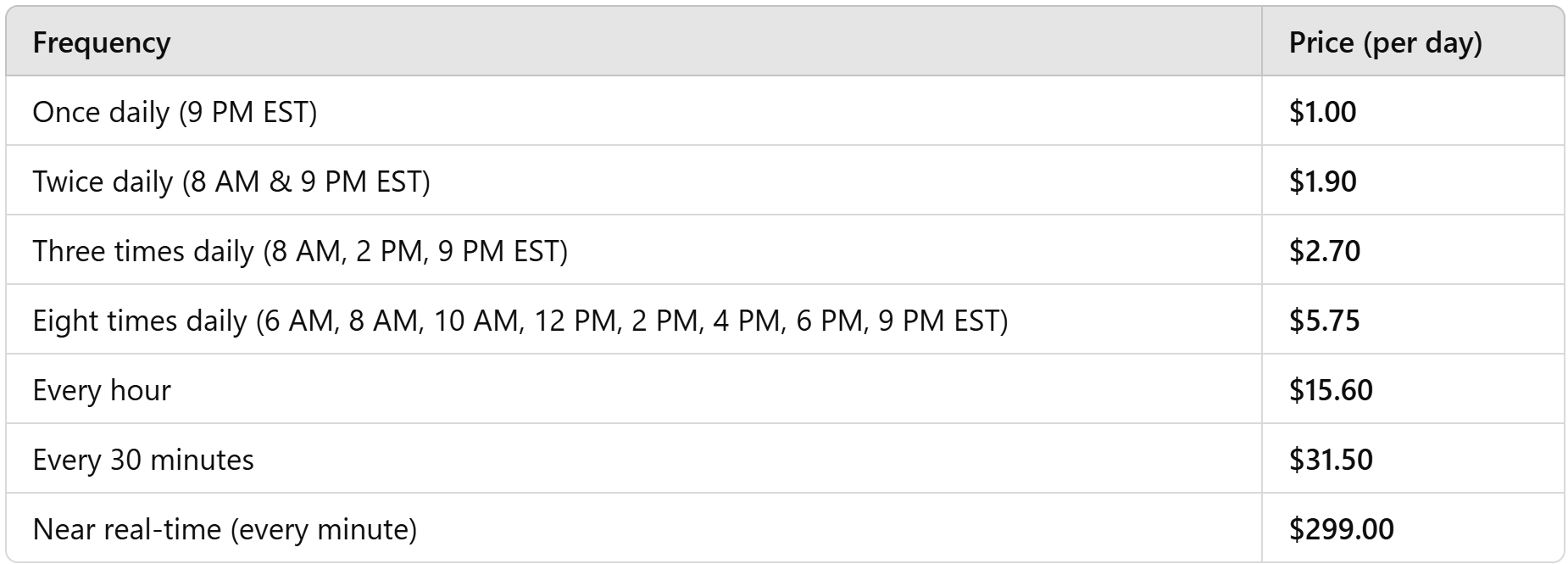
Task: Select the Three times daily frequency cell
Action: click(299, 251)
